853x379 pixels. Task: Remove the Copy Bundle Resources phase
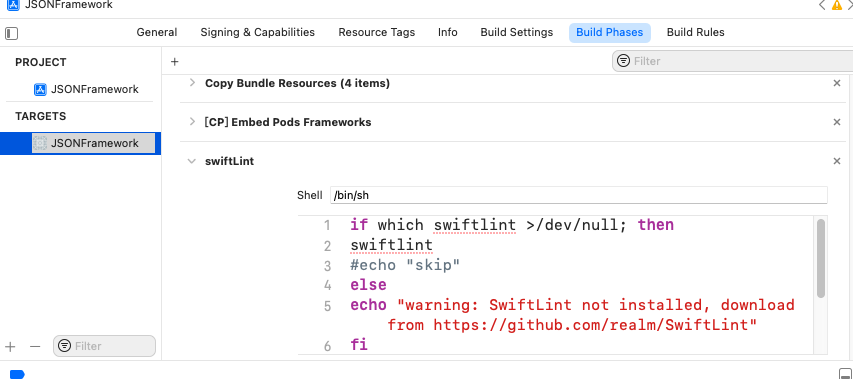tap(837, 83)
